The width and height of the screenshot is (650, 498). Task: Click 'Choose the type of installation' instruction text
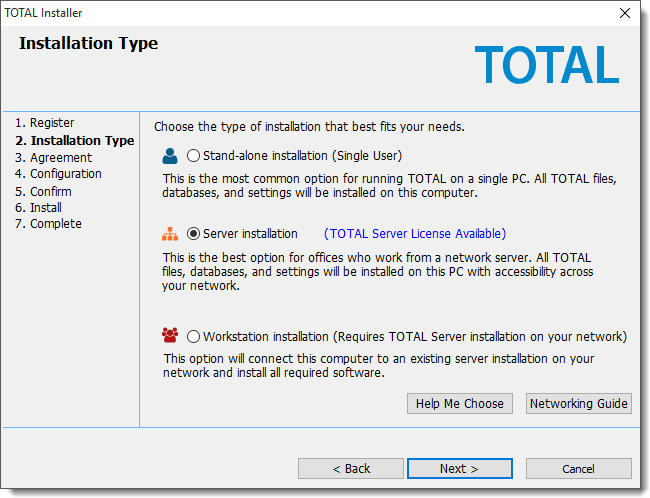pyautogui.click(x=309, y=126)
